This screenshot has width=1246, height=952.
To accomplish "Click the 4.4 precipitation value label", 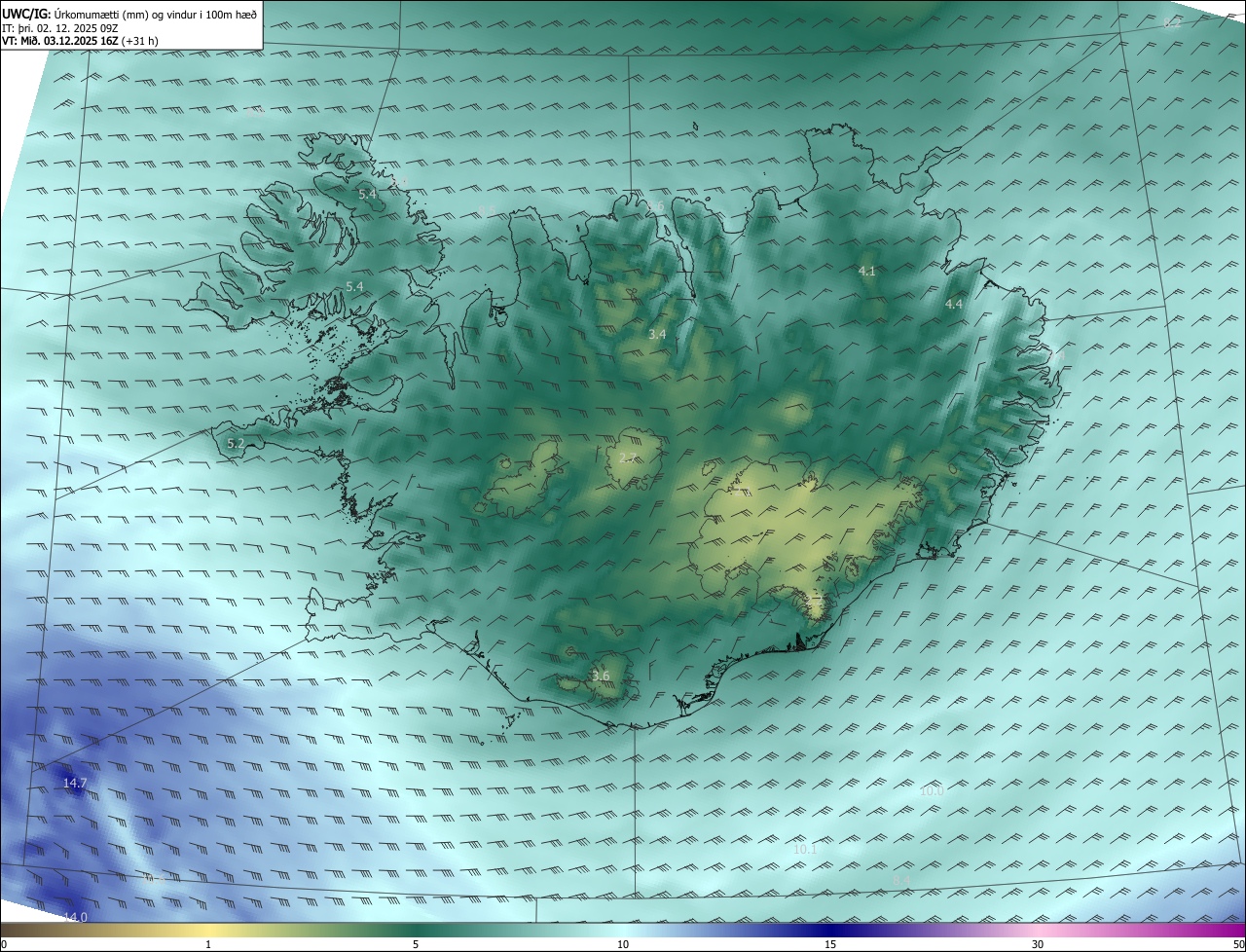I will (x=954, y=305).
